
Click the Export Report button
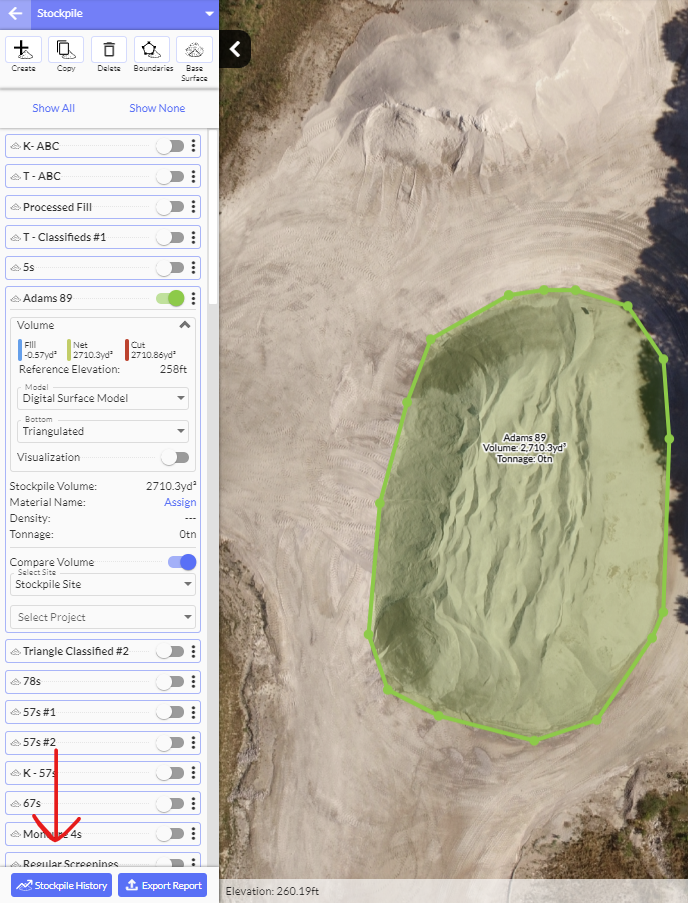[163, 885]
